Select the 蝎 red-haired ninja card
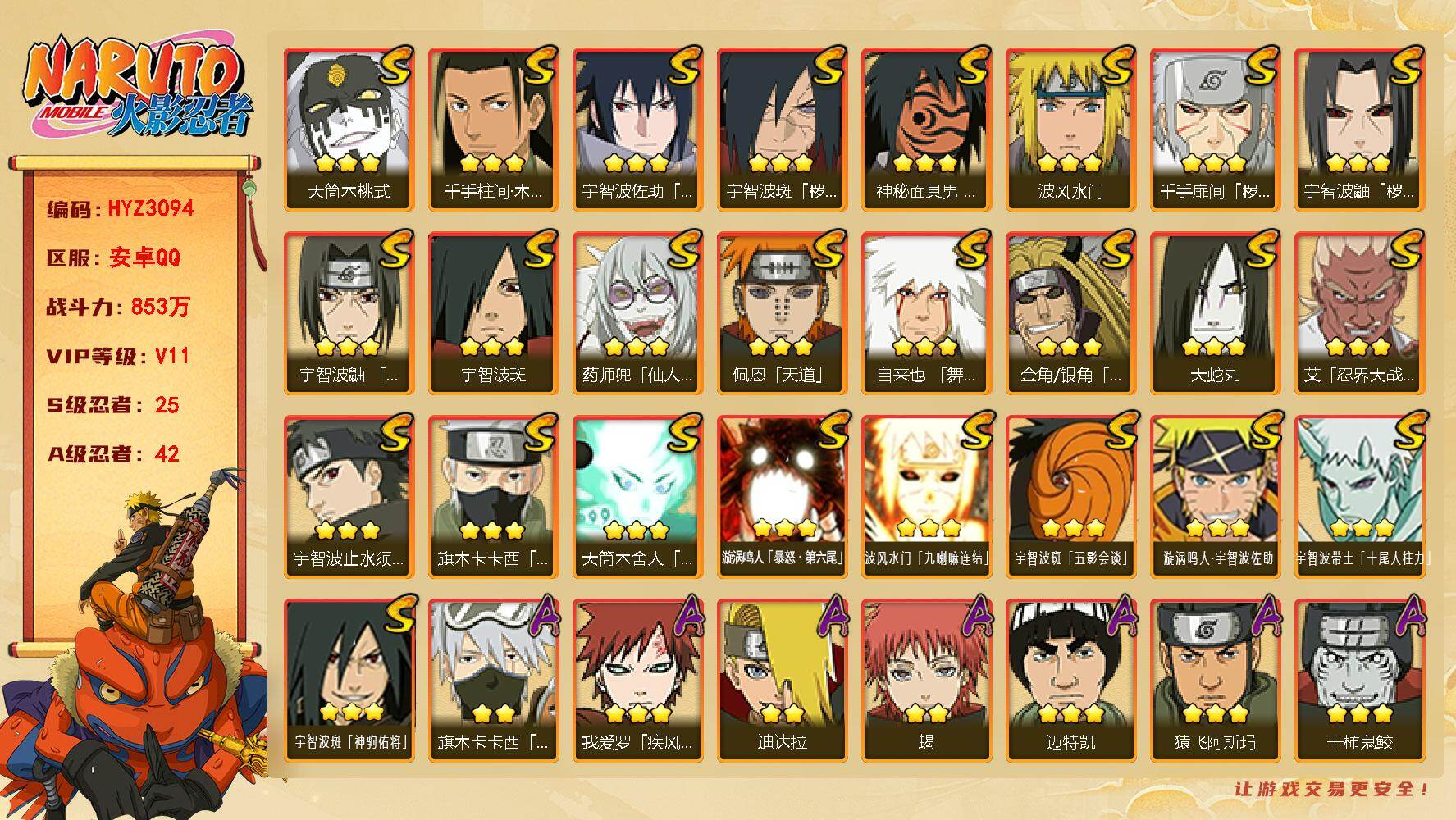This screenshot has height=820, width=1456. click(926, 680)
